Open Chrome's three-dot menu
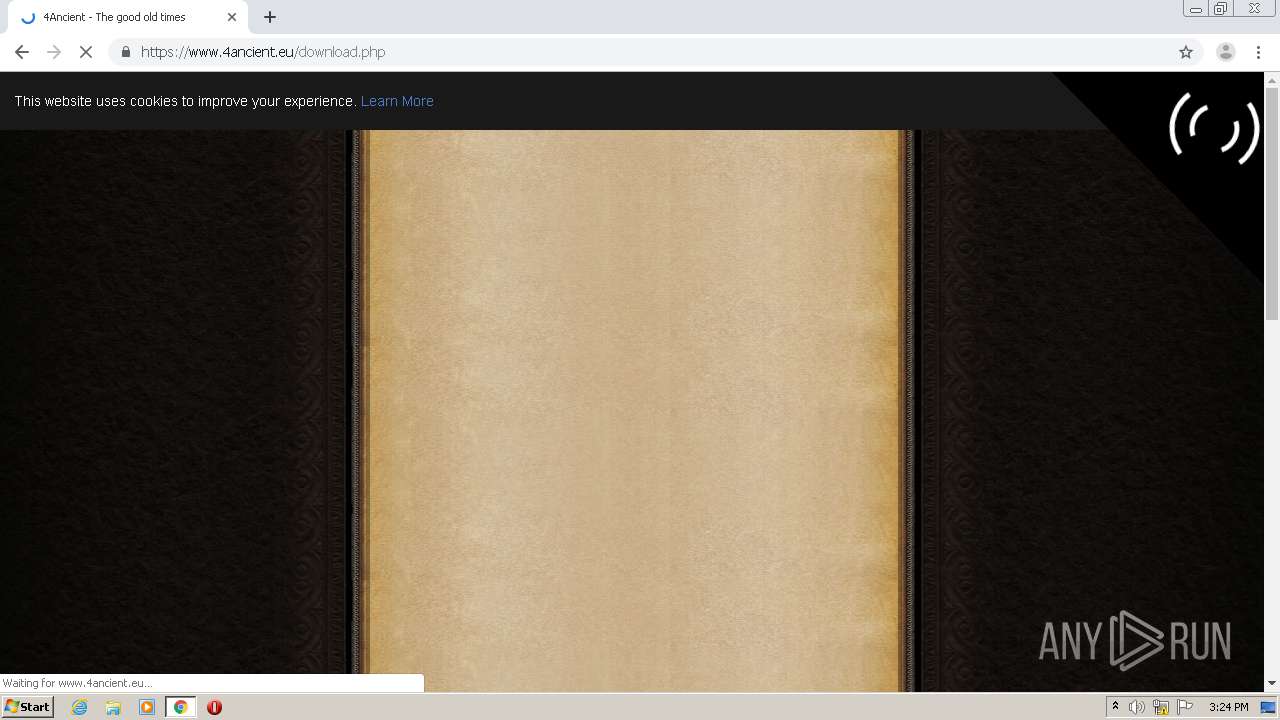Screen dimensions: 1280x720 (1259, 52)
